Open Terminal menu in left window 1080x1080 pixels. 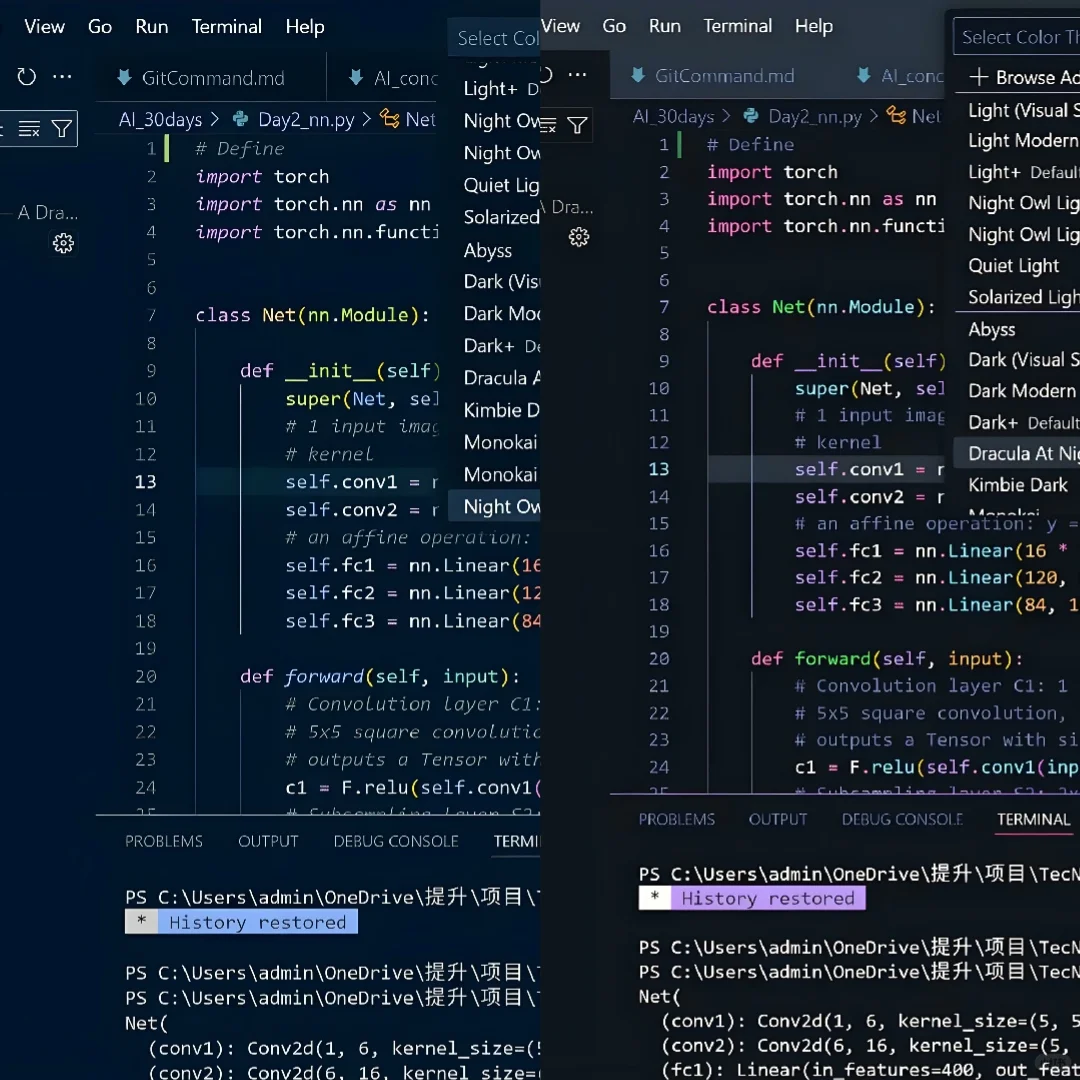(x=227, y=27)
